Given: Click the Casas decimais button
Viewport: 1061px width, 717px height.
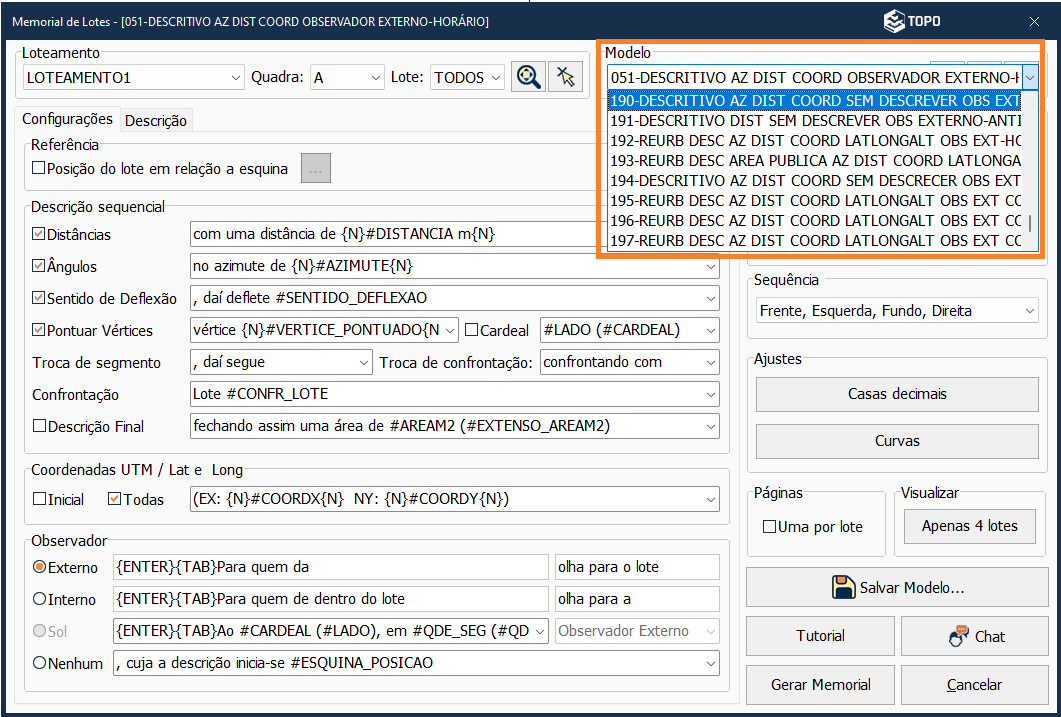Looking at the screenshot, I should click(896, 394).
